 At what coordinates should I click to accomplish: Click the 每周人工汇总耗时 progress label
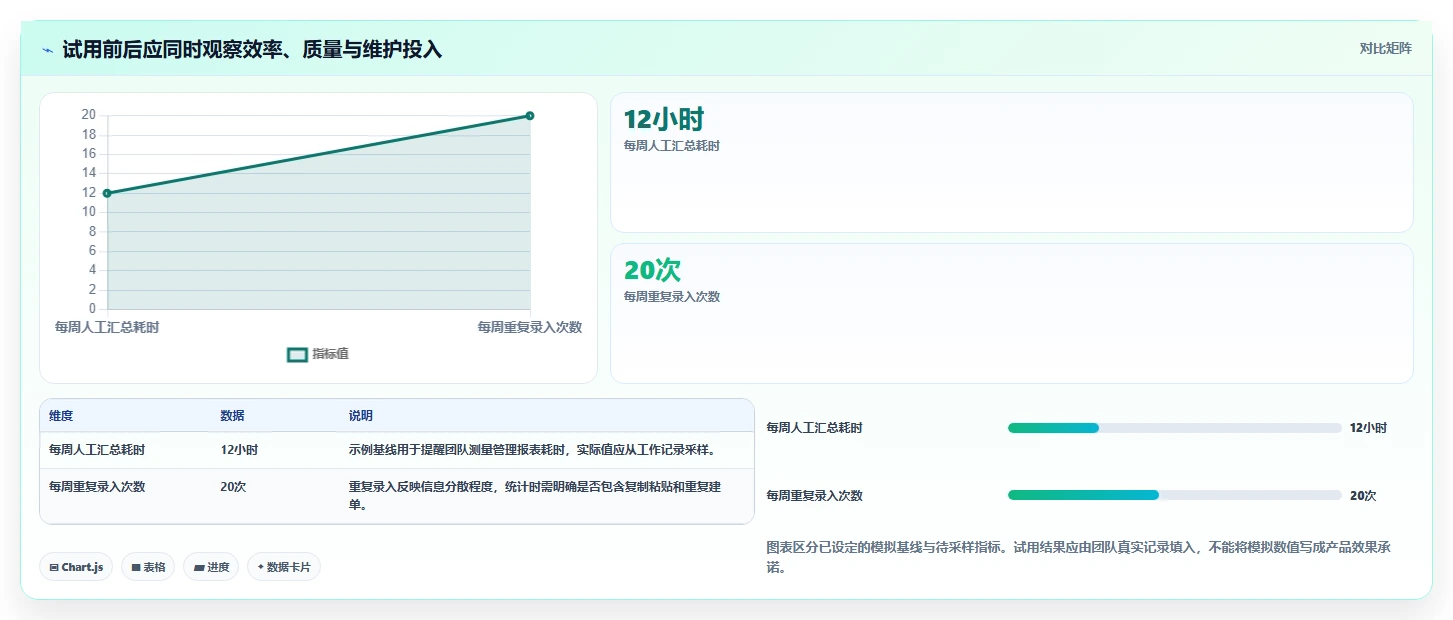point(814,428)
